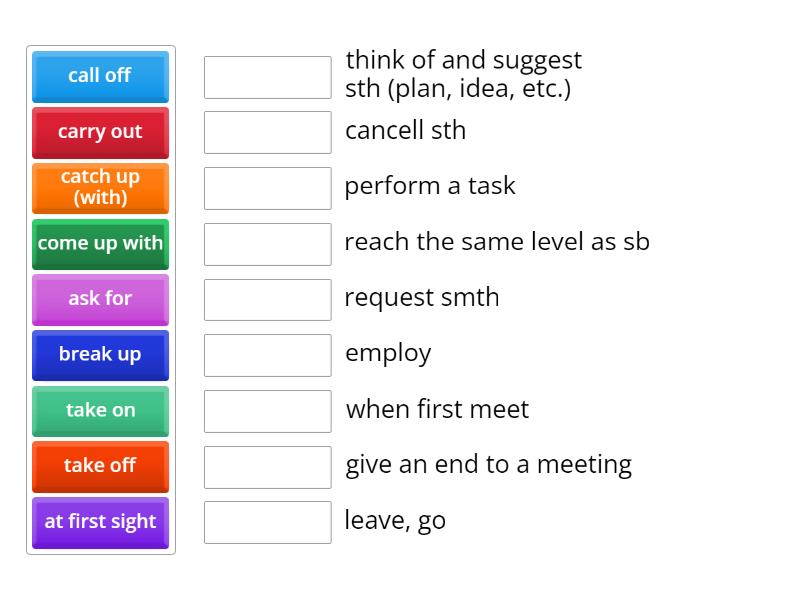The width and height of the screenshot is (800, 600).
Task: Choose the 'take on' word tile
Action: tap(100, 411)
